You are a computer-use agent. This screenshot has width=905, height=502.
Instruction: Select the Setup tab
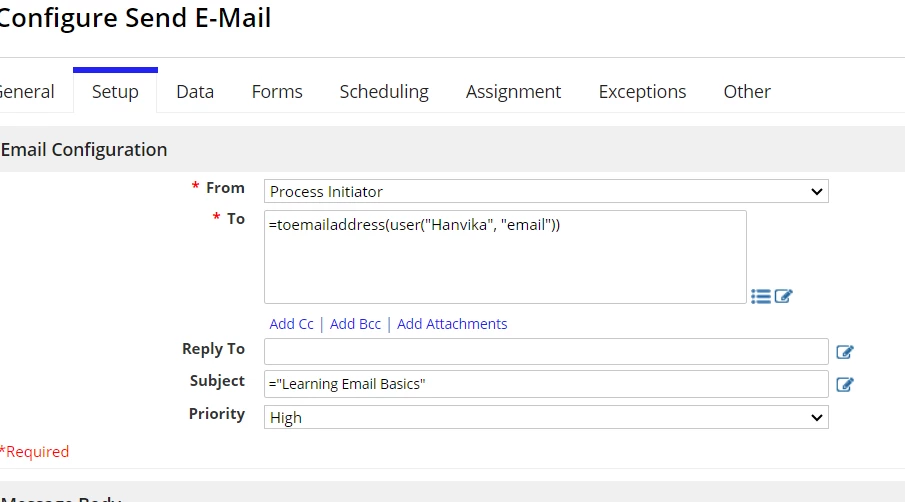tap(115, 92)
